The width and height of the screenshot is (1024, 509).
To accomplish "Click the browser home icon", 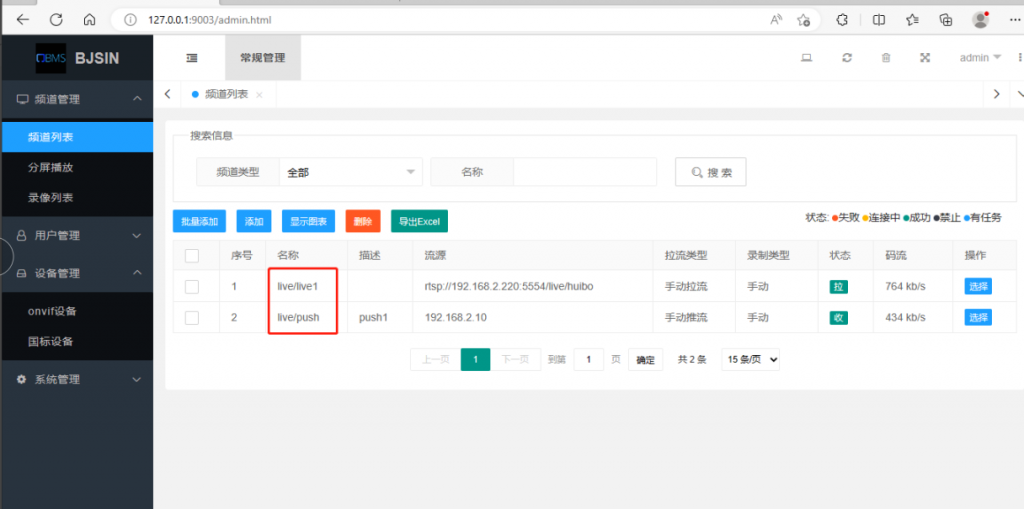I will (x=89, y=19).
